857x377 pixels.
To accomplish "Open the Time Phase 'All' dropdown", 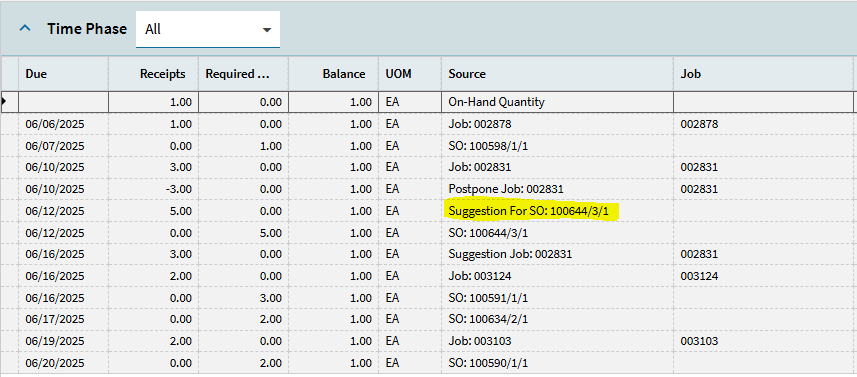I will click(208, 30).
